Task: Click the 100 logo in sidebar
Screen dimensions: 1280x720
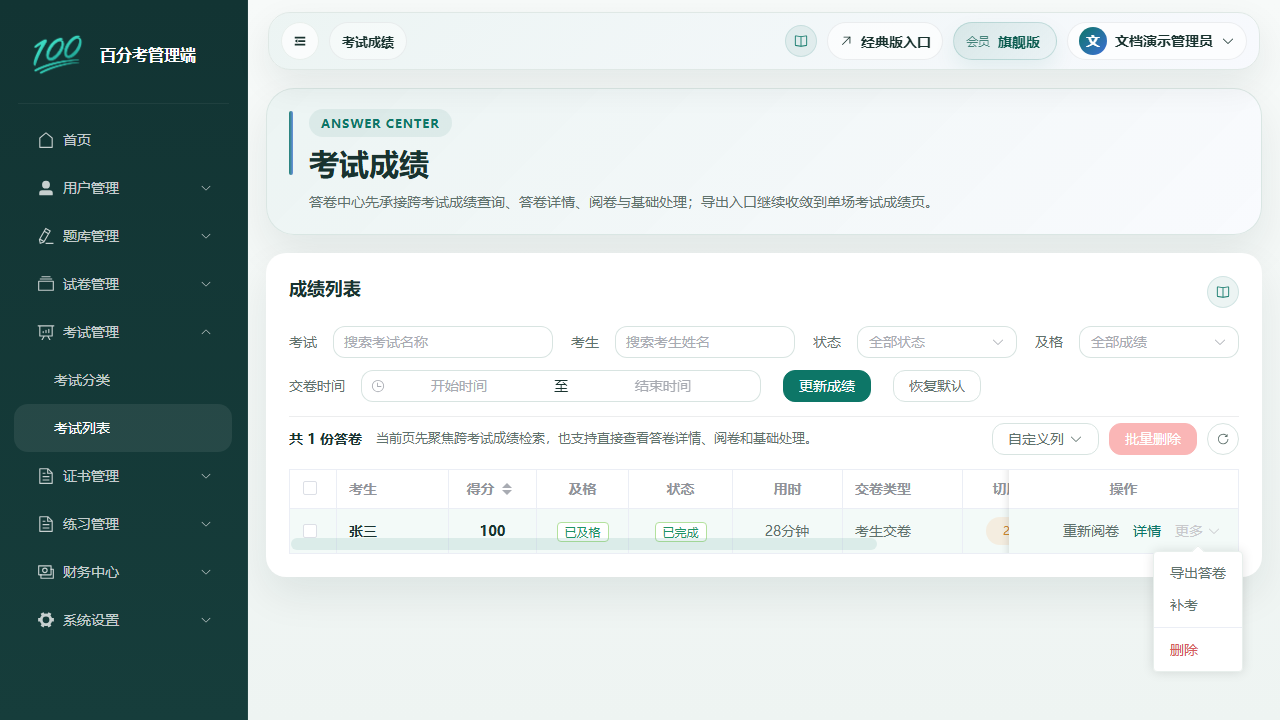Action: (x=57, y=54)
